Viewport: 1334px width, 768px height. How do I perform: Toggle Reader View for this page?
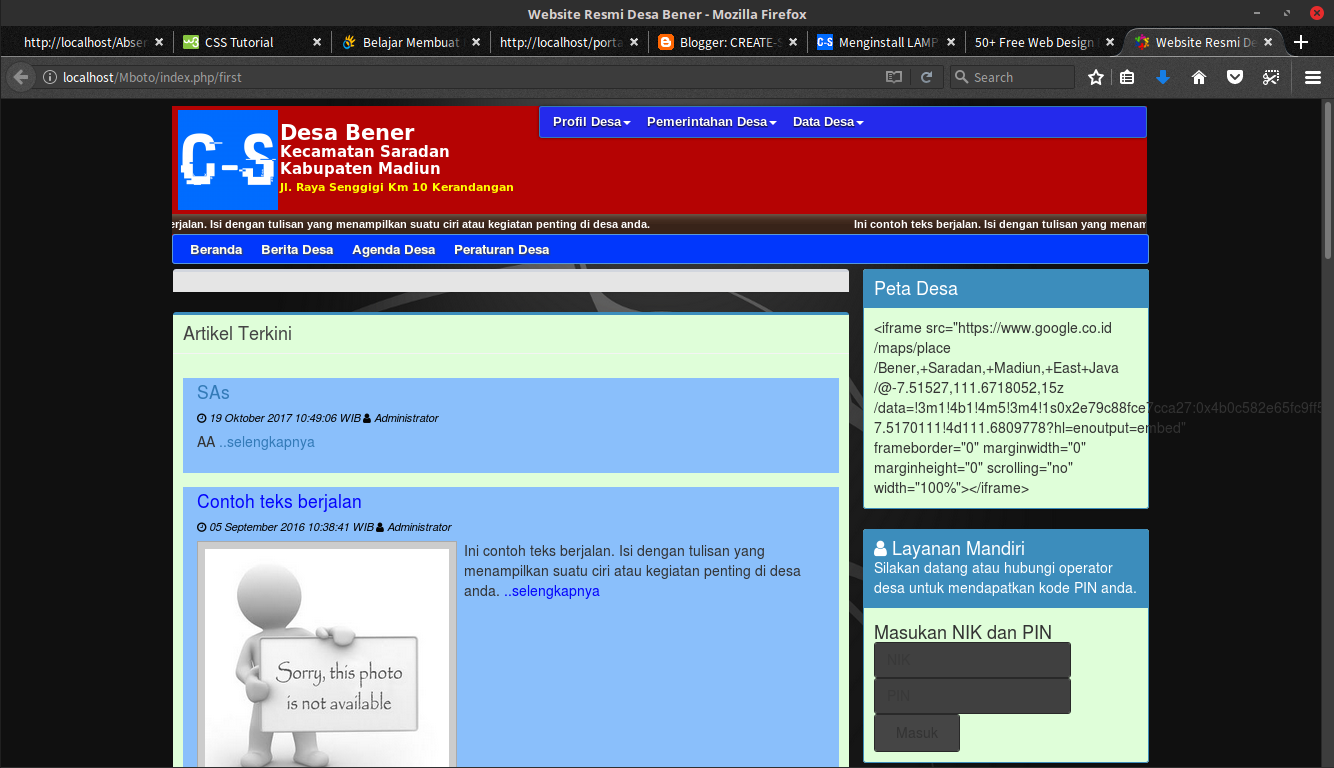coord(893,76)
